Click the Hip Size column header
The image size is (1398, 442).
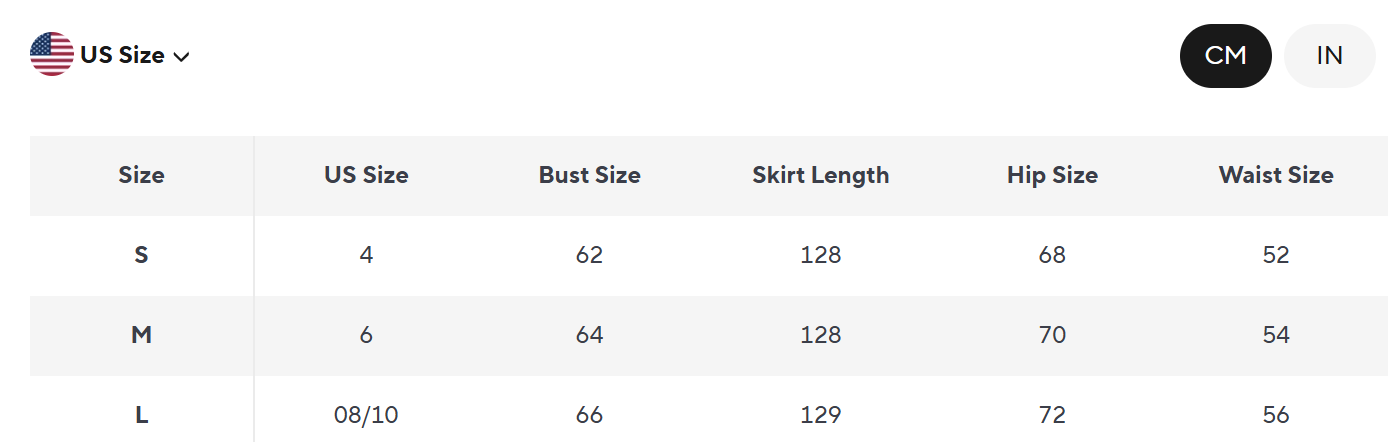pyautogui.click(x=1052, y=175)
